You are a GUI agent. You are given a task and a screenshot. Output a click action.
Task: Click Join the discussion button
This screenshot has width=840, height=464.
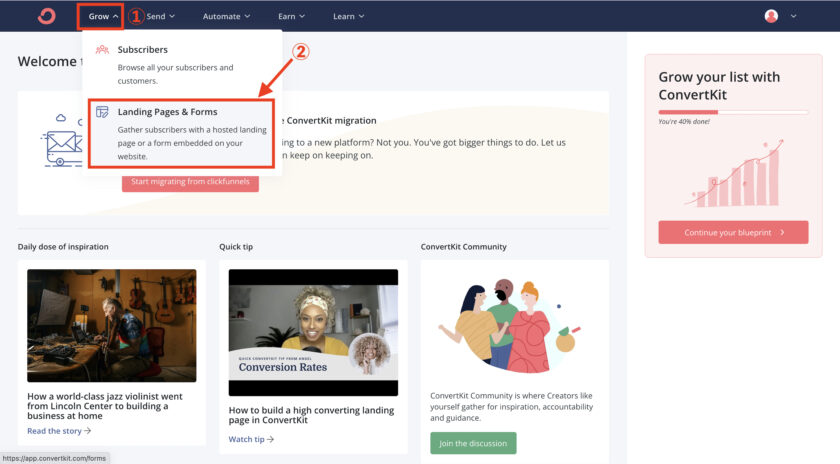473,443
